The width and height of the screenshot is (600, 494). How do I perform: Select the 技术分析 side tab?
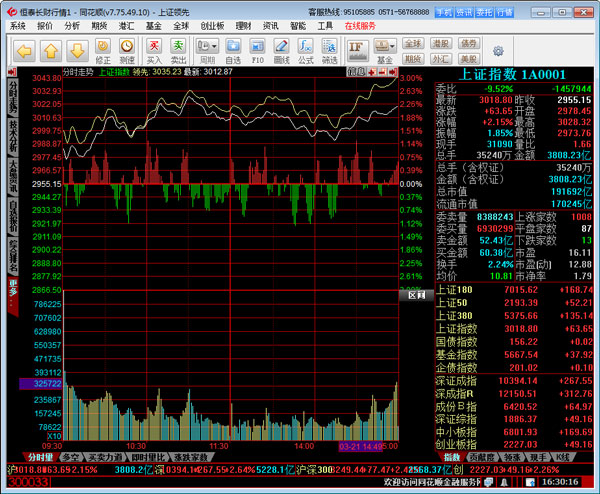tap(13, 137)
